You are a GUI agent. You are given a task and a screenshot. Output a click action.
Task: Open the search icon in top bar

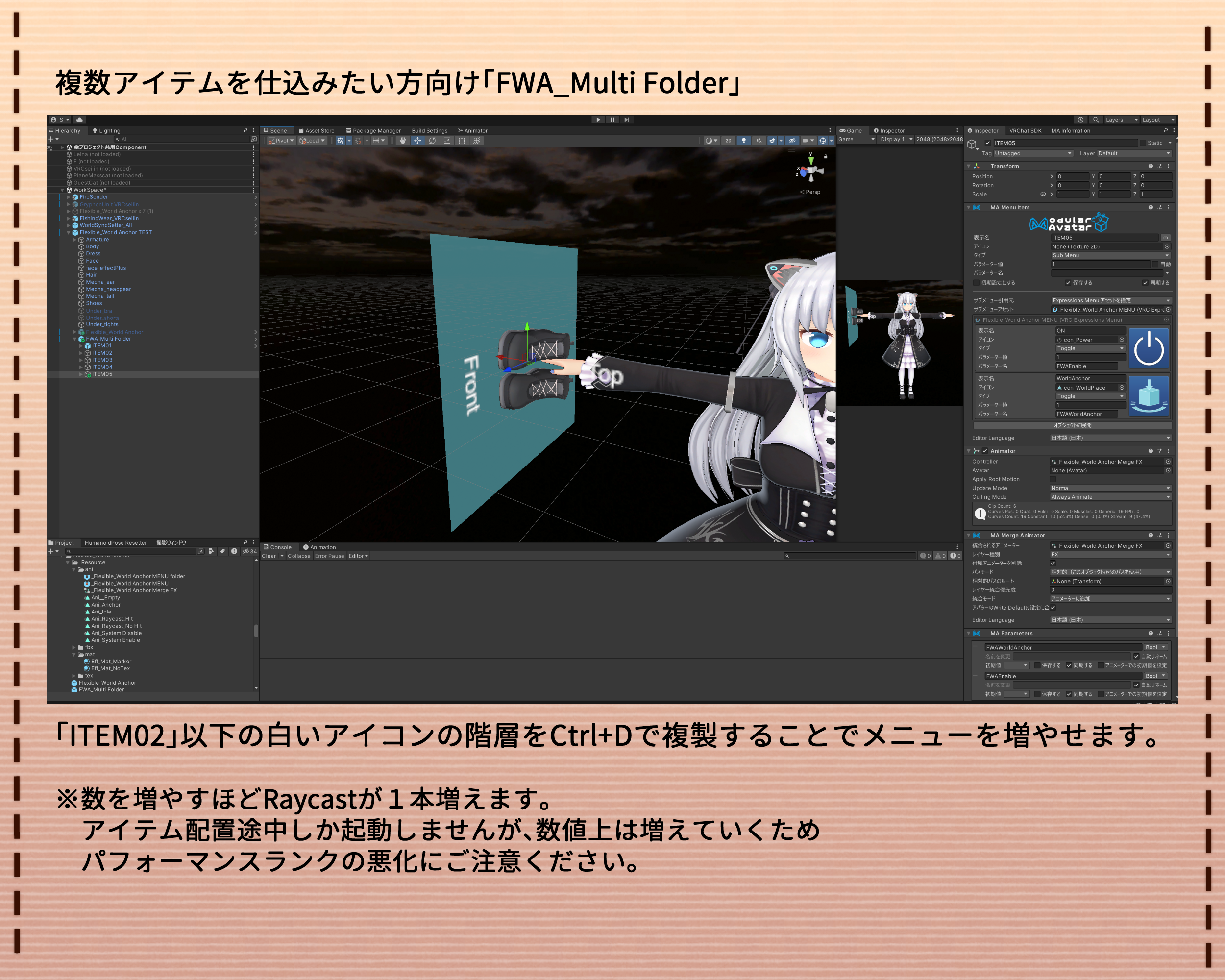(x=1096, y=119)
